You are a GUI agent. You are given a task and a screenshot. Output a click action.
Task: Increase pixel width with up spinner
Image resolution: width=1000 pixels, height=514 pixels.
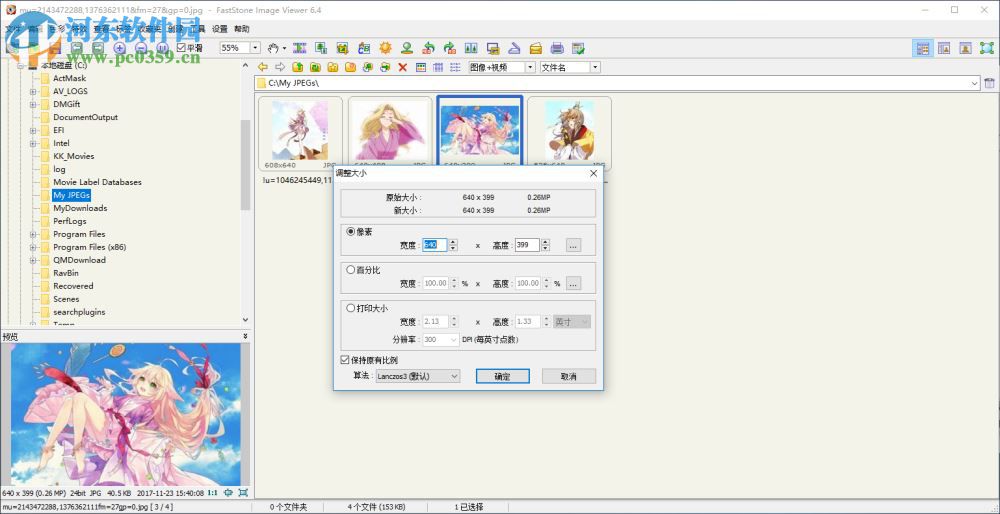pyautogui.click(x=453, y=242)
